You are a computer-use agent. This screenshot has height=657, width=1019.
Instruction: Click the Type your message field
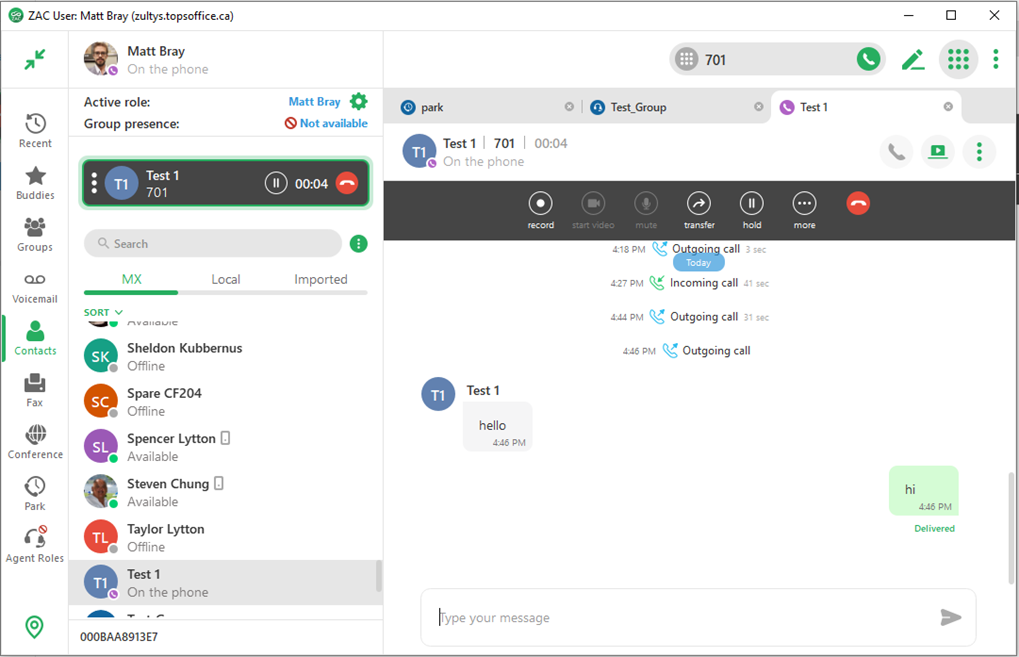pos(680,618)
